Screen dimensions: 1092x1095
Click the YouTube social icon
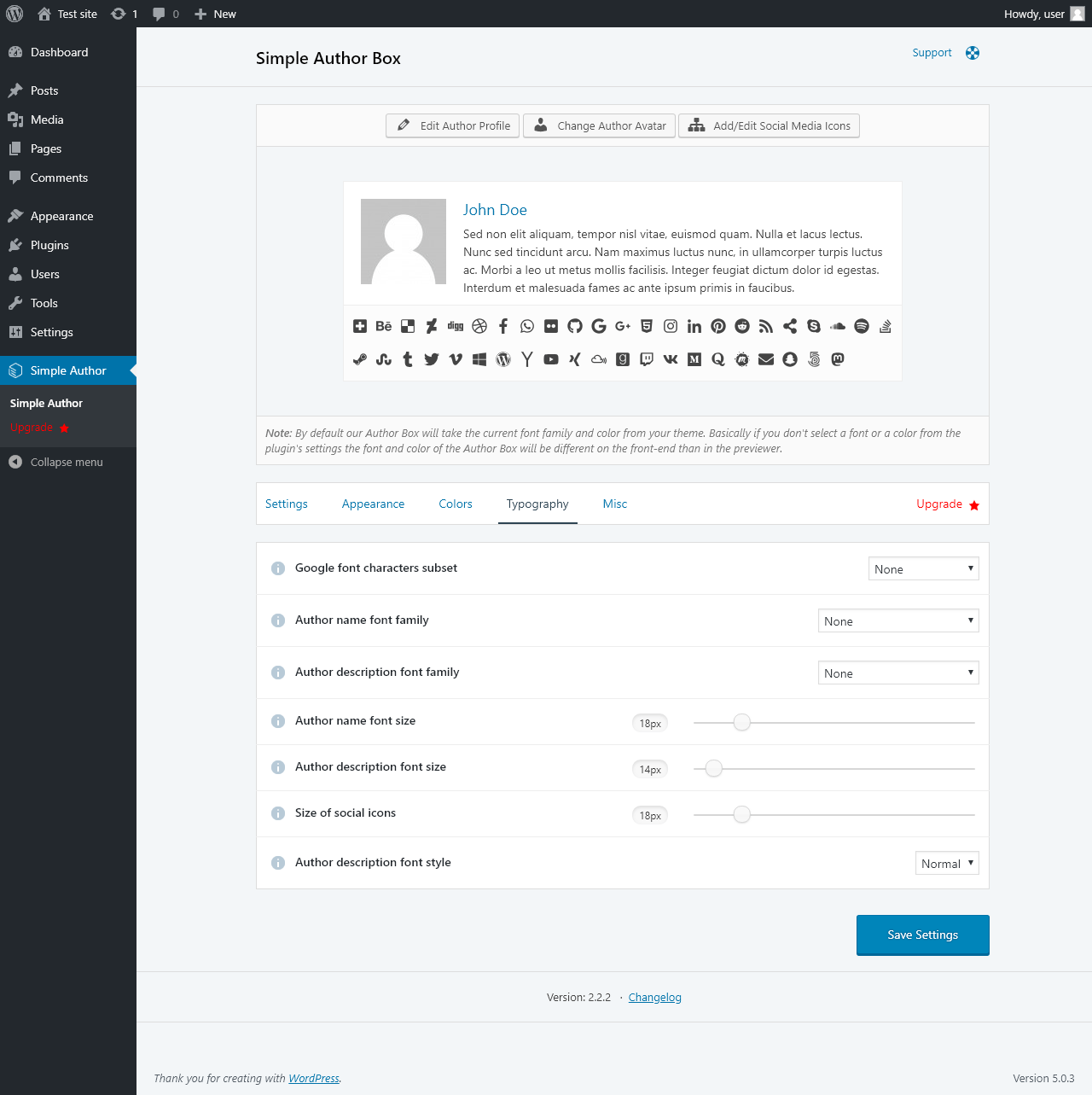(x=551, y=359)
